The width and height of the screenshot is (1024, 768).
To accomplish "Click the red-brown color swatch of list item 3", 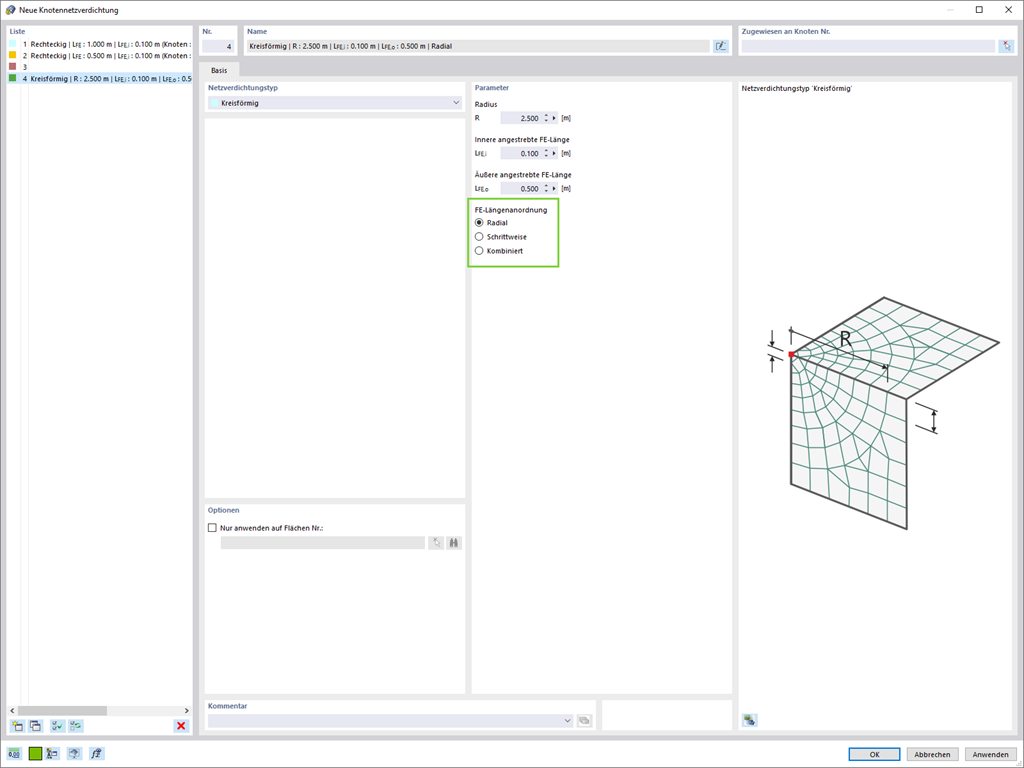I will 12,67.
